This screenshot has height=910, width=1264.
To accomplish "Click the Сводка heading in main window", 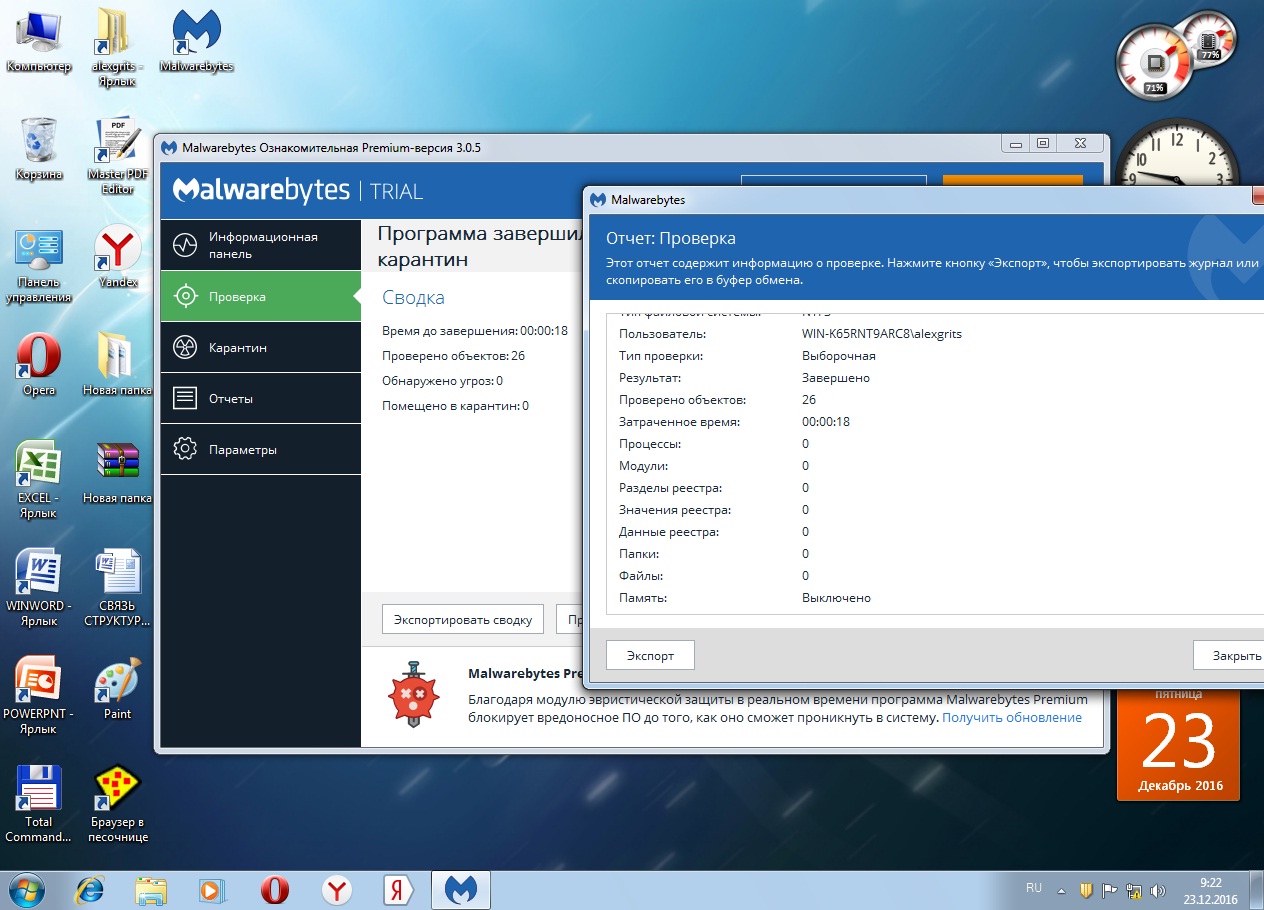I will (x=413, y=297).
